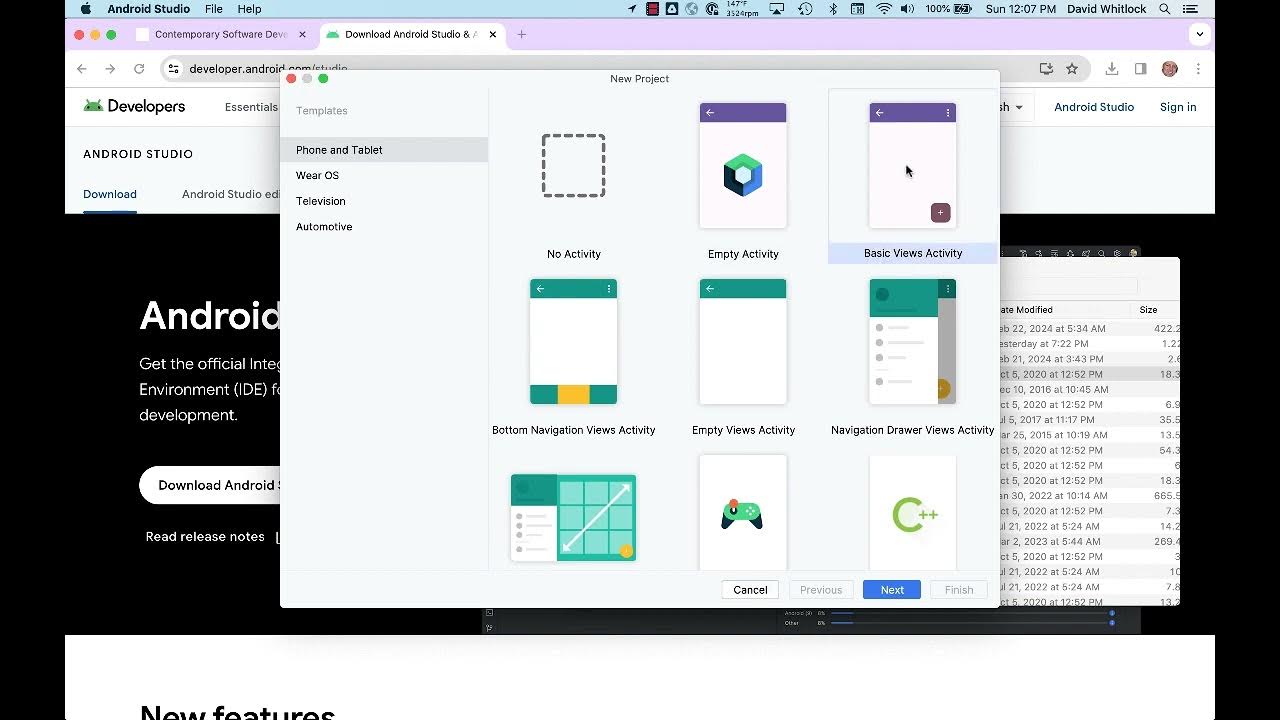Viewport: 1280px width, 720px height.
Task: Open volume control in menu bar
Action: (907, 9)
